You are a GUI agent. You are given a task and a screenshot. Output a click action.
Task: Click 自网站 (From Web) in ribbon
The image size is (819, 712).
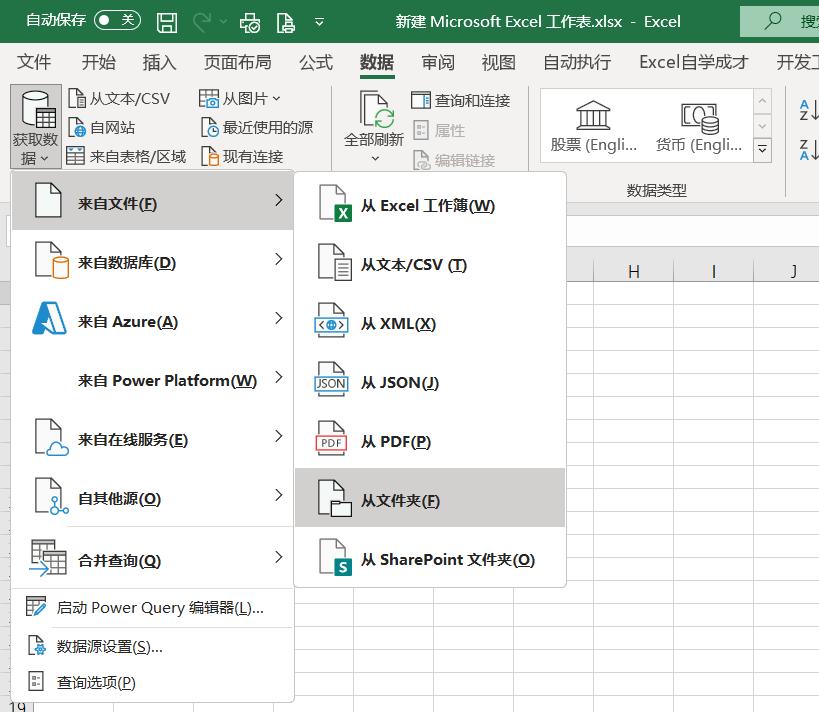coord(102,127)
